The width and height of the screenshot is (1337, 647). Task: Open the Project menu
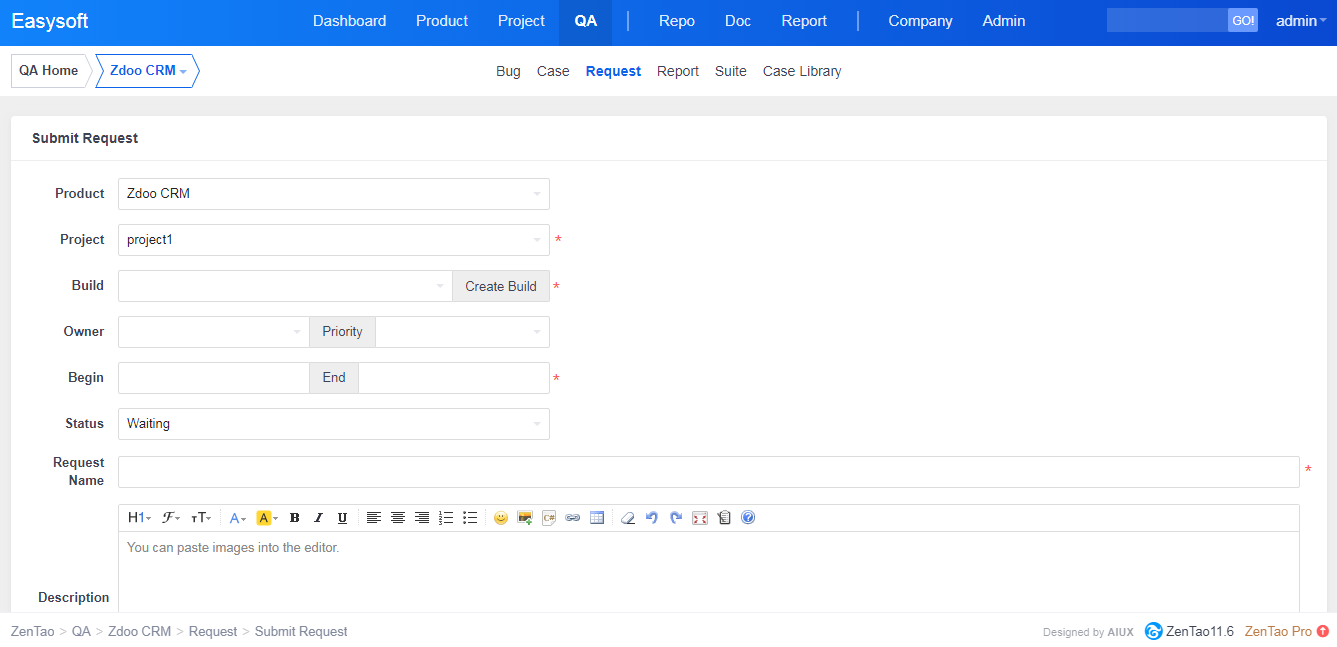(522, 21)
